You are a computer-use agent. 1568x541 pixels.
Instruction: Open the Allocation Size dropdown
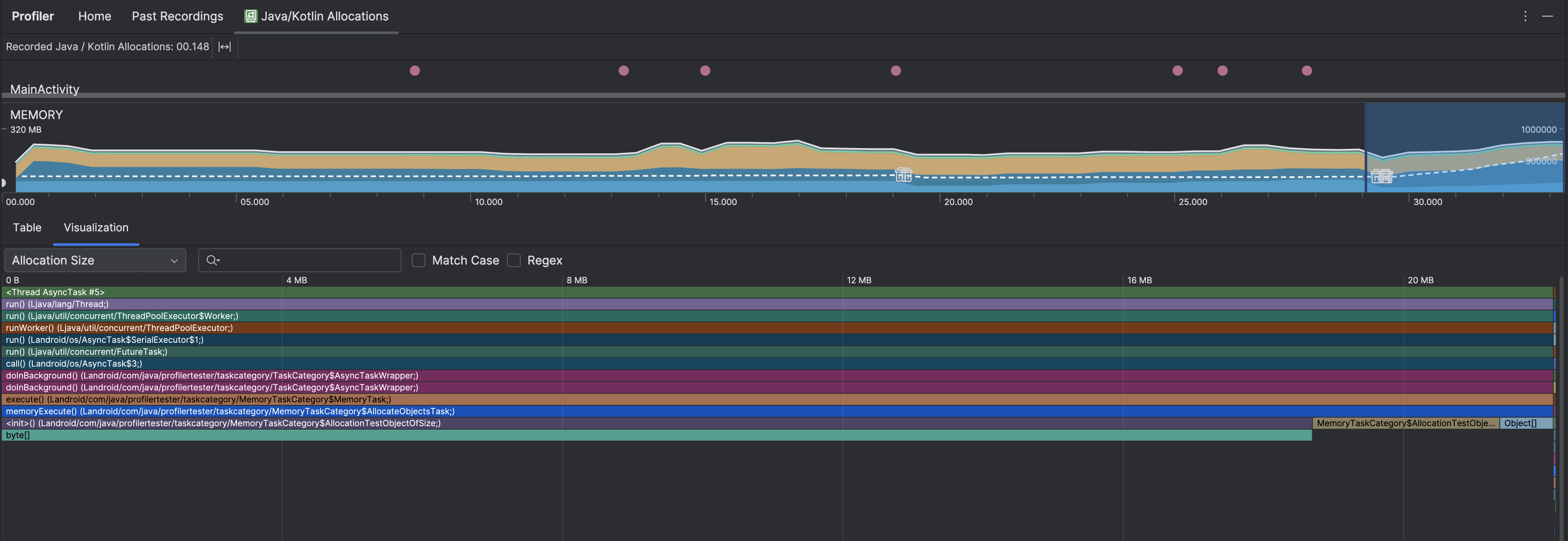94,260
